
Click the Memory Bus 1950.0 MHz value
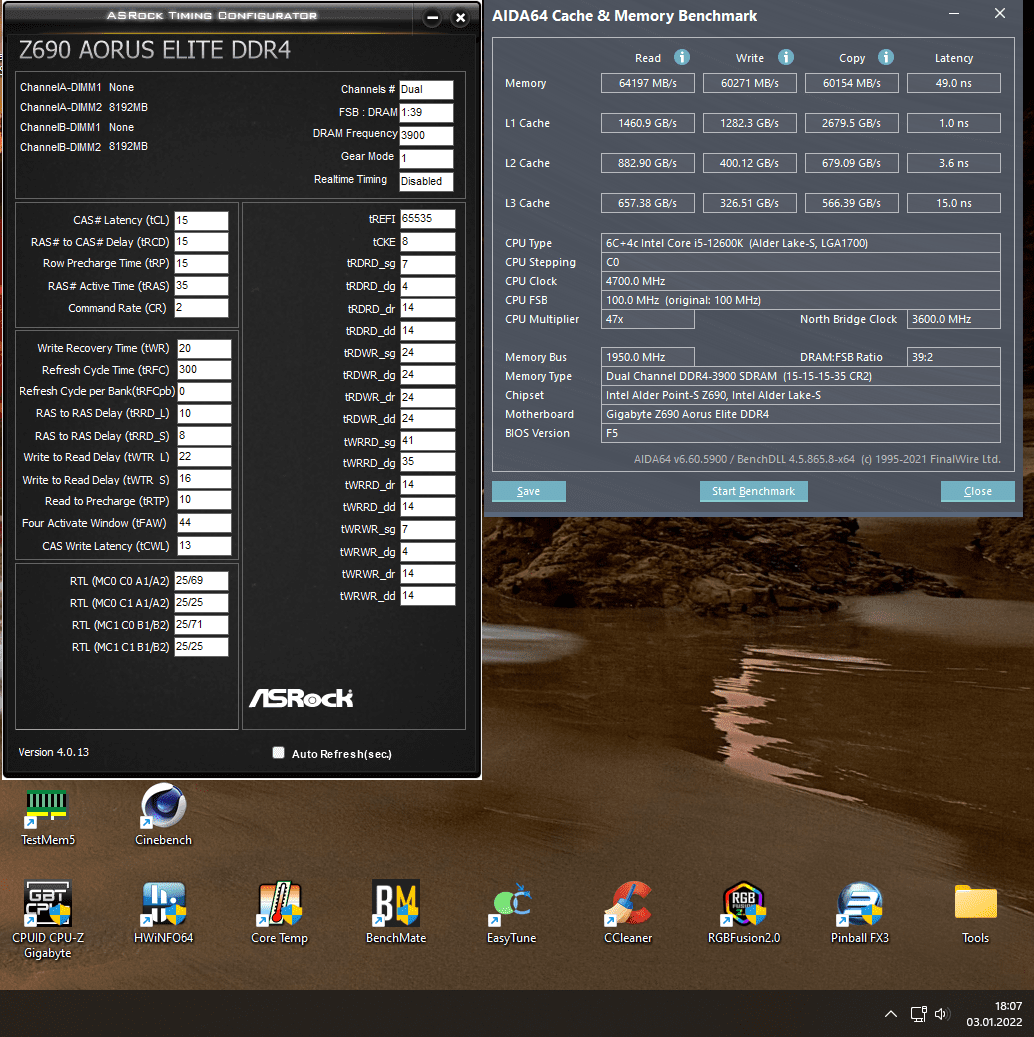pyautogui.click(x=648, y=356)
